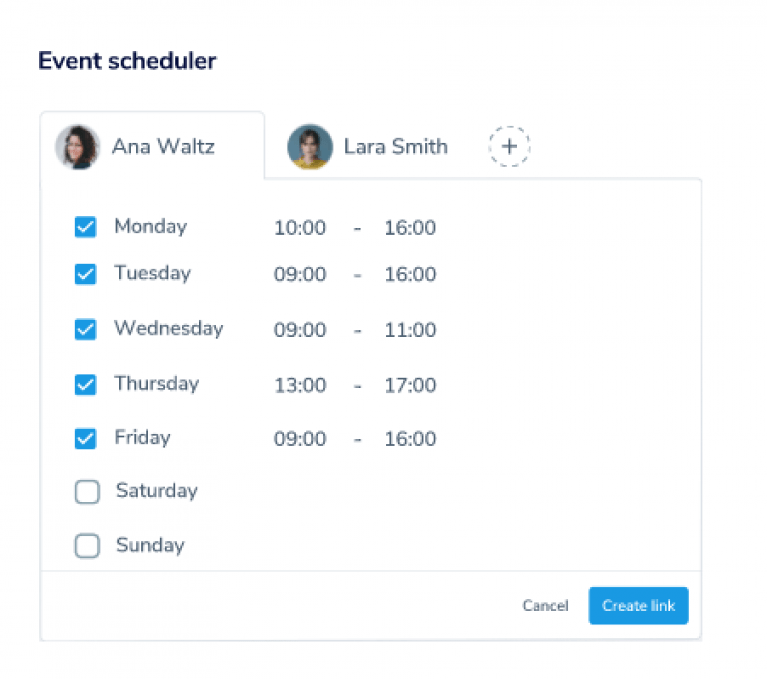Click the add person plus icon

[509, 146]
